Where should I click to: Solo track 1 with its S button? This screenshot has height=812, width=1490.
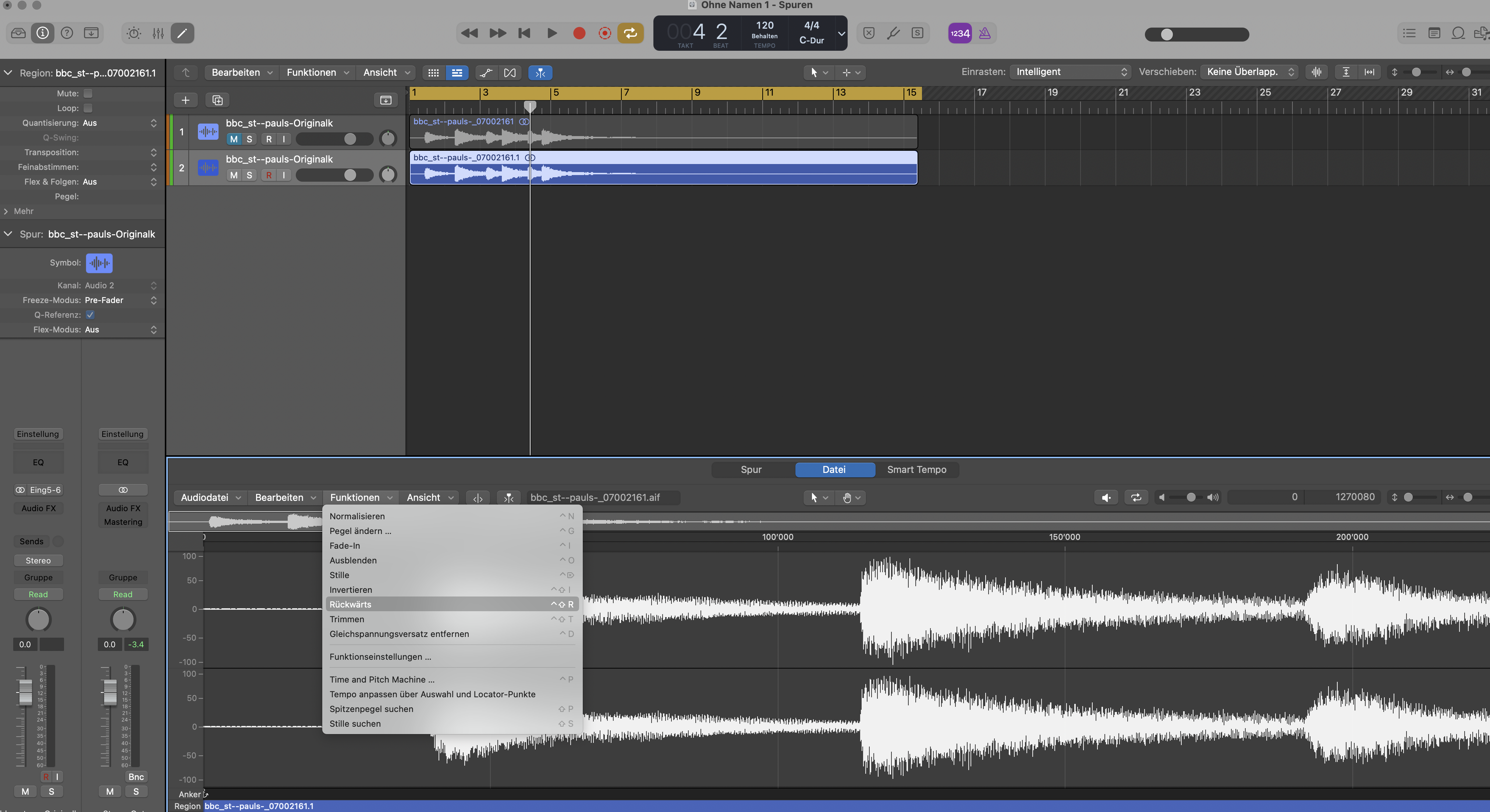point(249,139)
